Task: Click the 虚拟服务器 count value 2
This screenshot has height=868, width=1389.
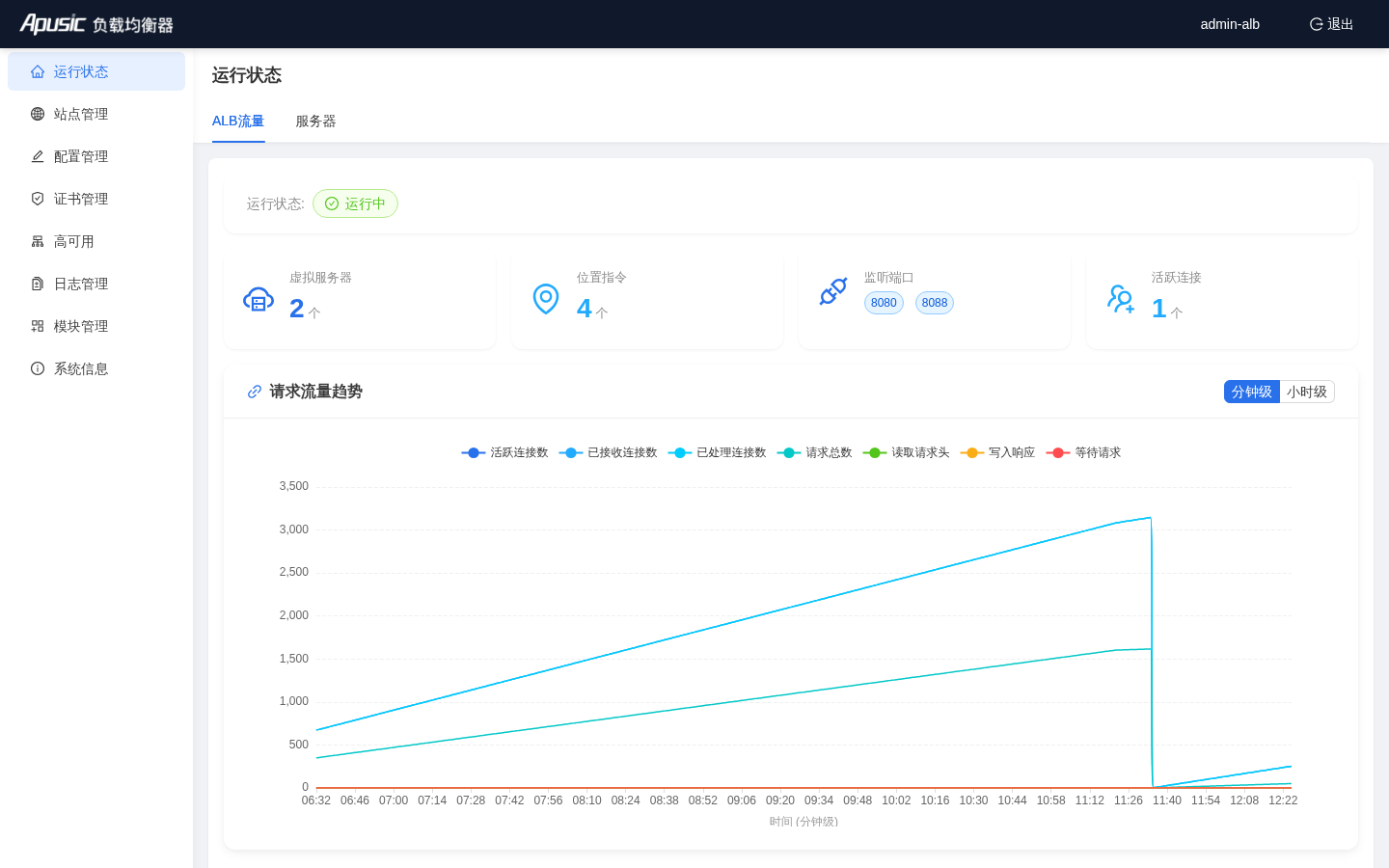Action: click(x=297, y=309)
